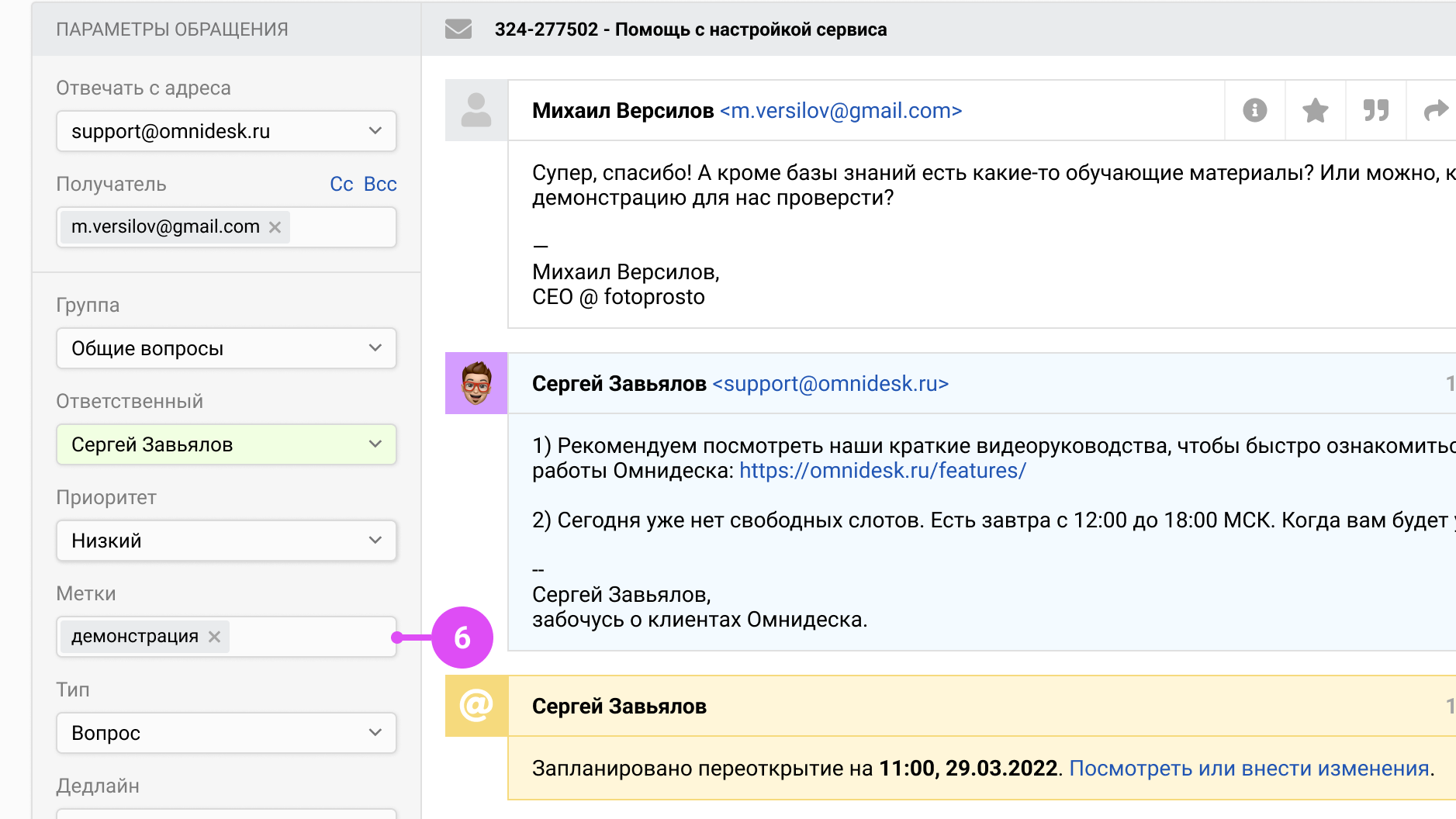Click the forward arrow icon on message
The image size is (1456, 819).
pos(1435,111)
